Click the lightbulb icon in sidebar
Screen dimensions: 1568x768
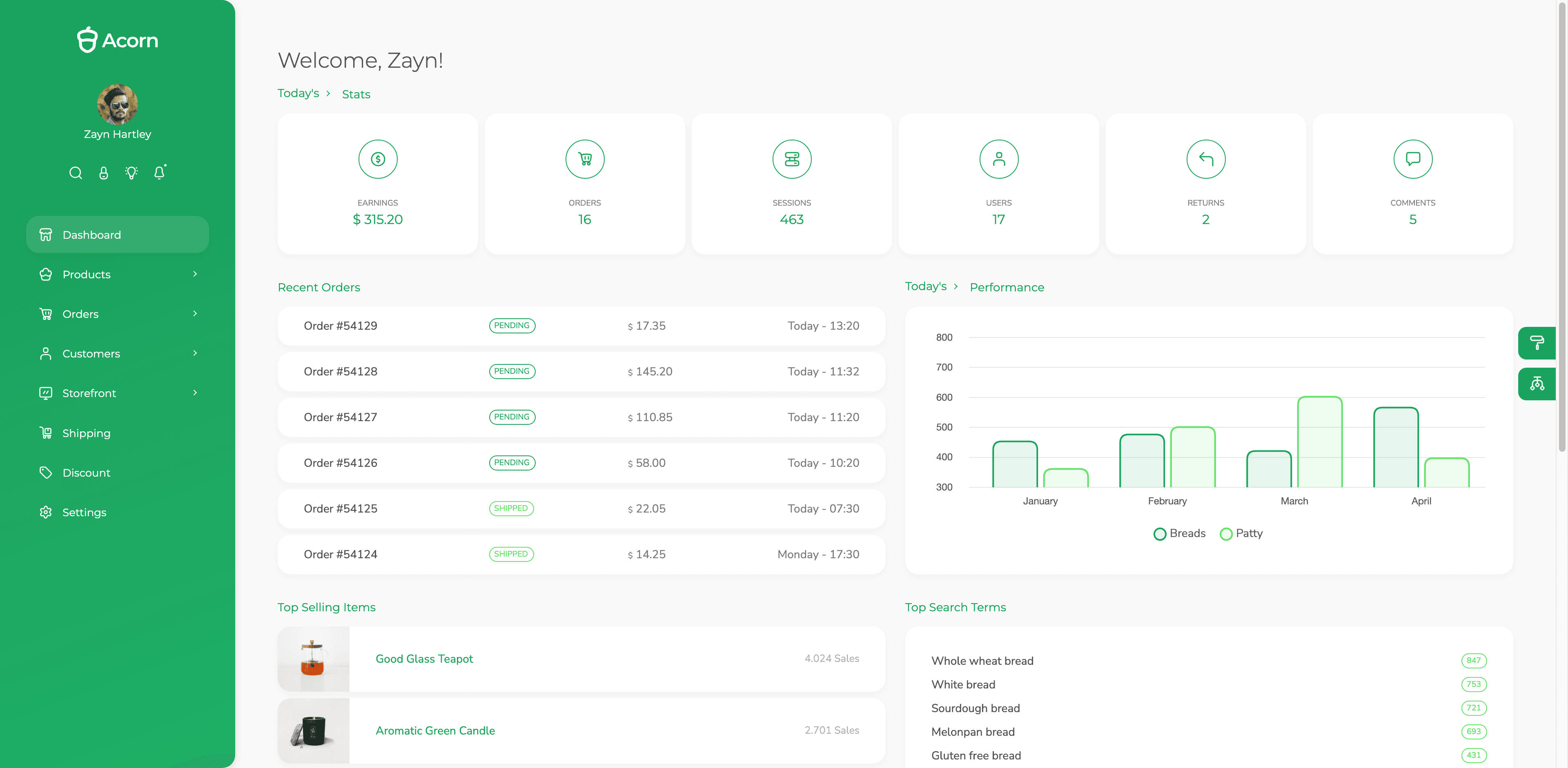[131, 173]
